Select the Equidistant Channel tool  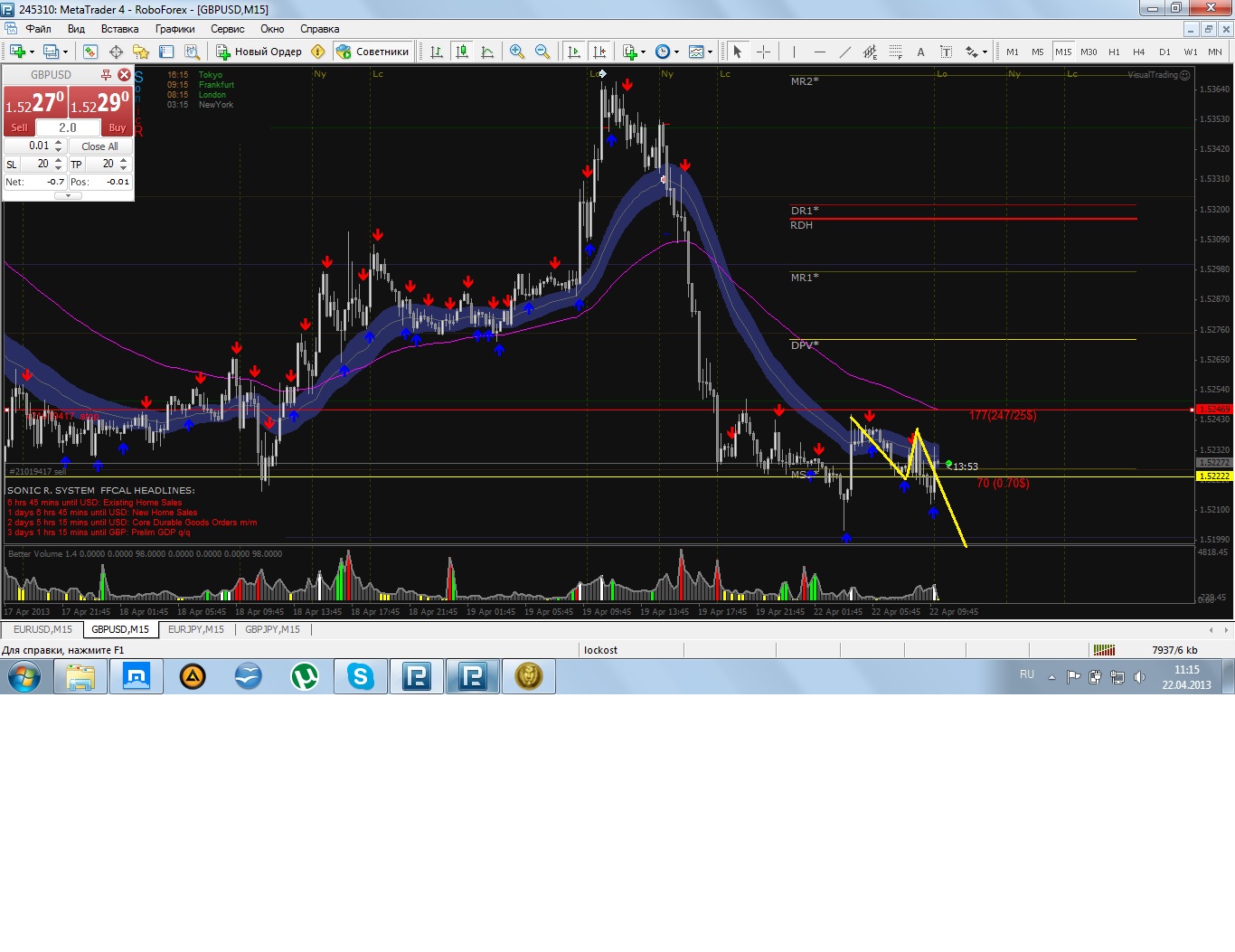tap(870, 52)
